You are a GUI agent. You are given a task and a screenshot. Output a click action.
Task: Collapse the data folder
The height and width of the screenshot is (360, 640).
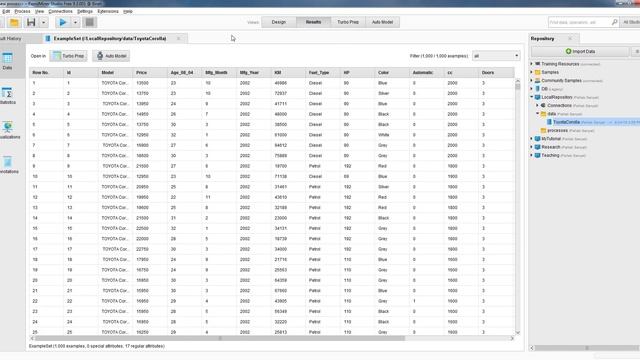click(538, 113)
